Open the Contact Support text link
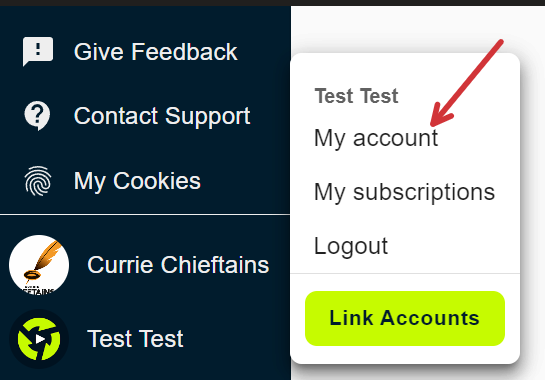The image size is (545, 380). (x=162, y=116)
